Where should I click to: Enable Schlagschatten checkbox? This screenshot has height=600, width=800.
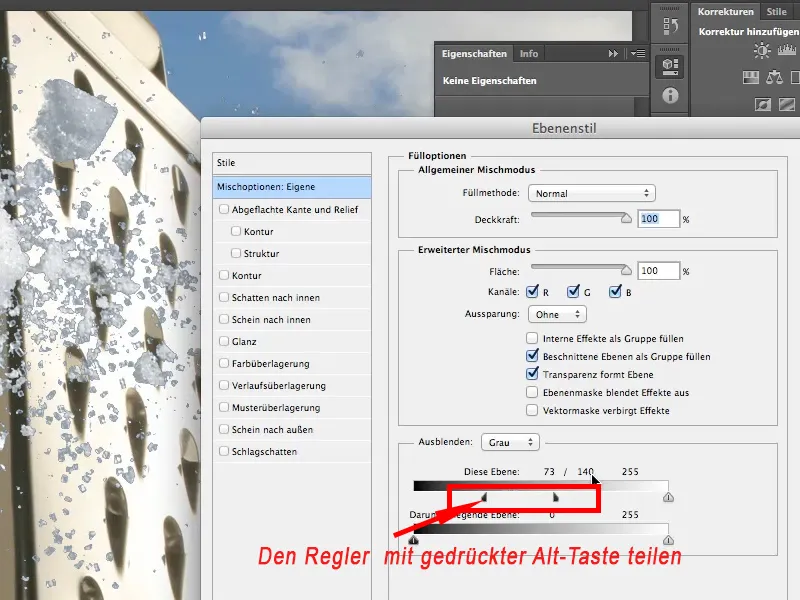coord(223,451)
